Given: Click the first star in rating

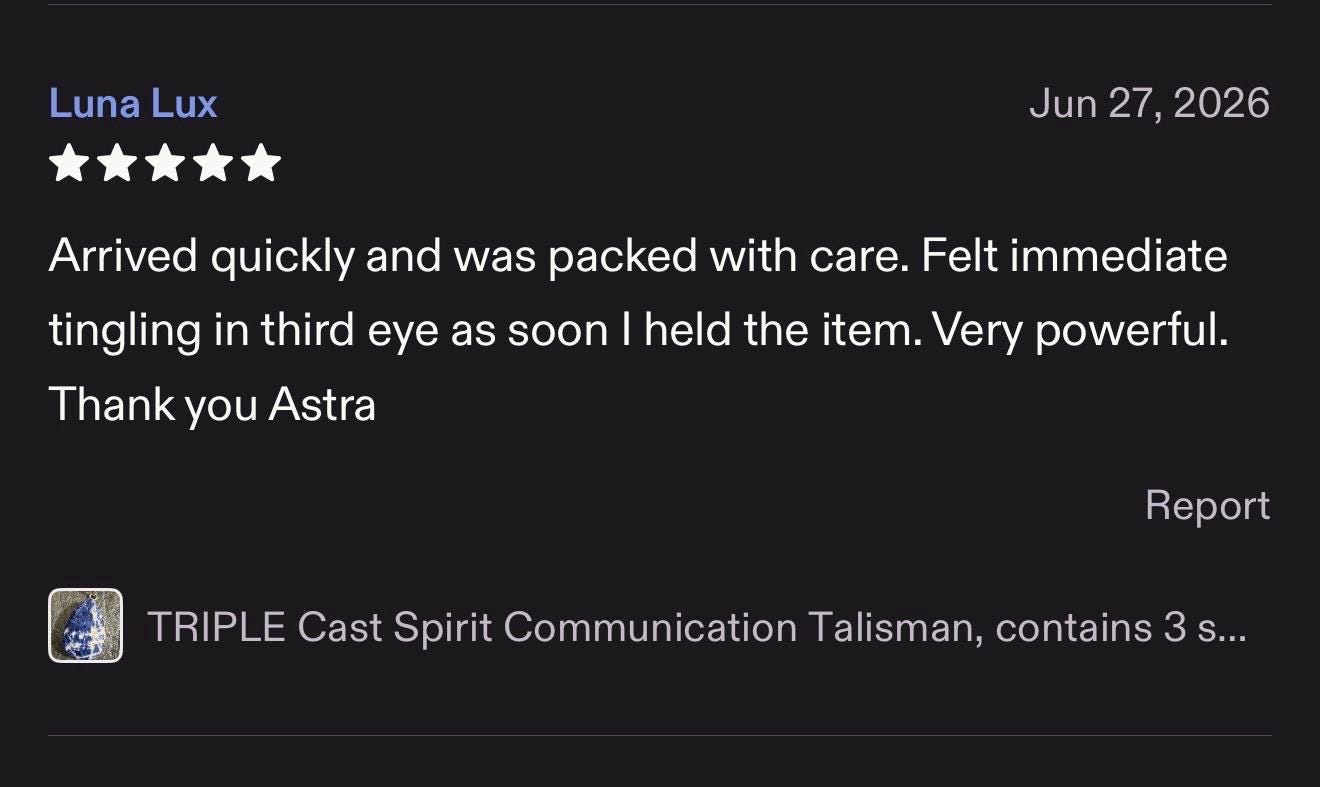Looking at the screenshot, I should 69,163.
